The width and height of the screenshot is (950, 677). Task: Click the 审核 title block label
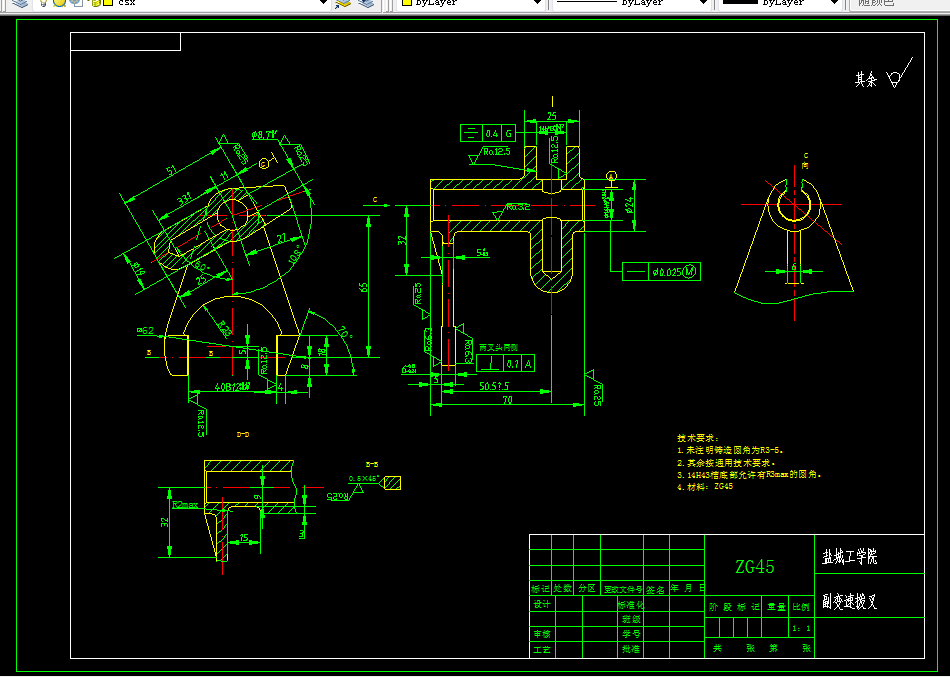[542, 634]
